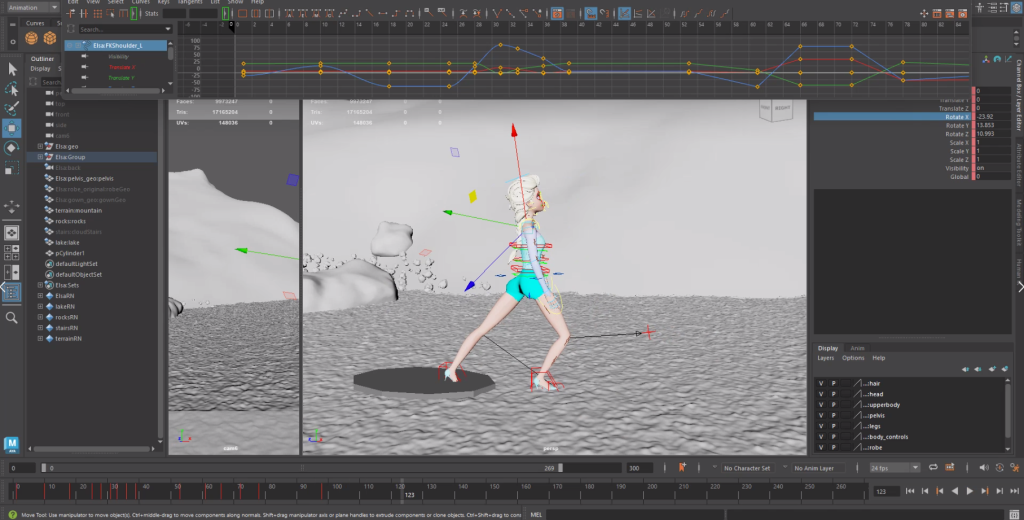The image size is (1024, 520).
Task: Pick the Rotate tool in toolbox
Action: 12,148
